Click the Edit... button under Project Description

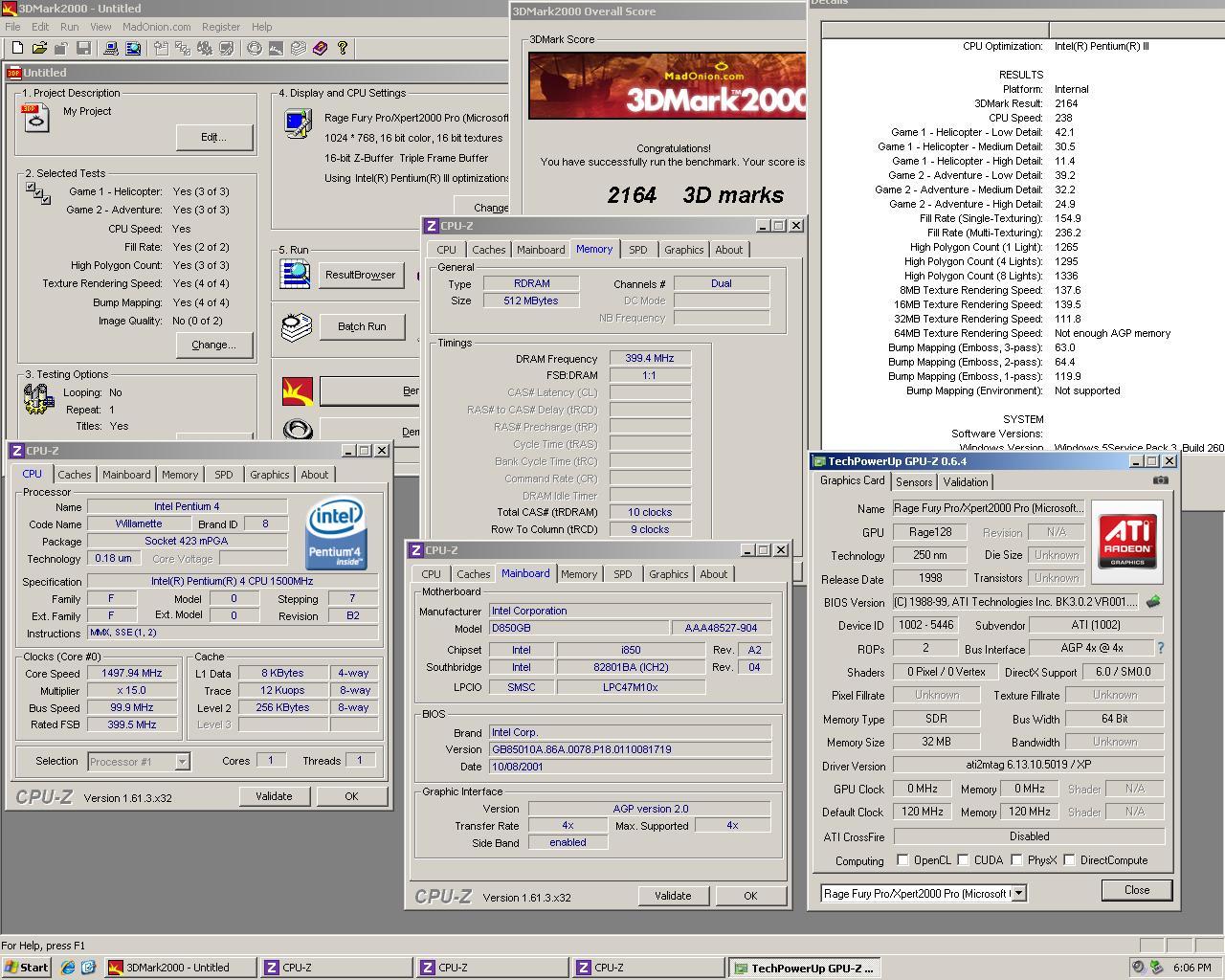[213, 137]
